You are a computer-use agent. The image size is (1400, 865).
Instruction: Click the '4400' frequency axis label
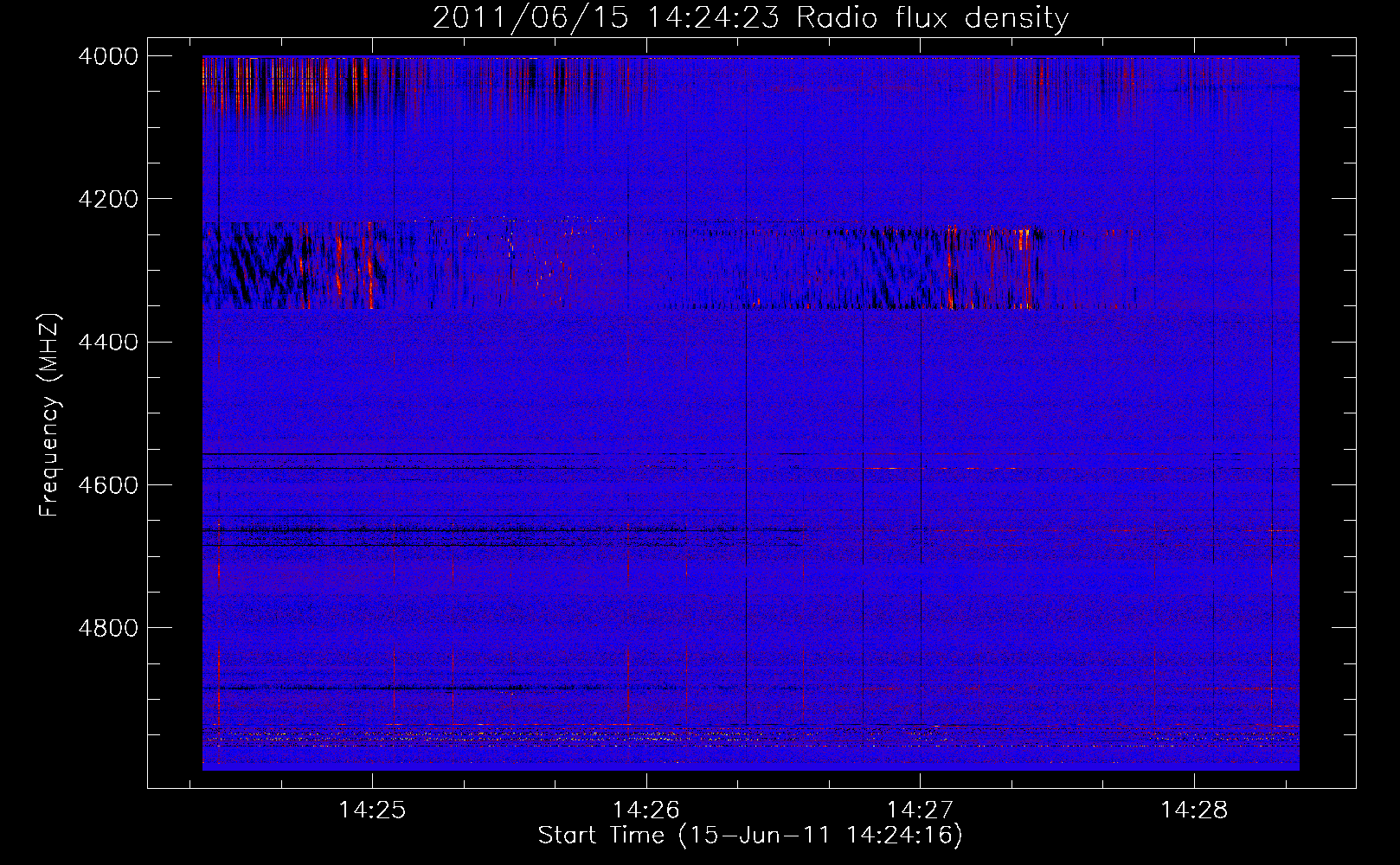click(108, 342)
